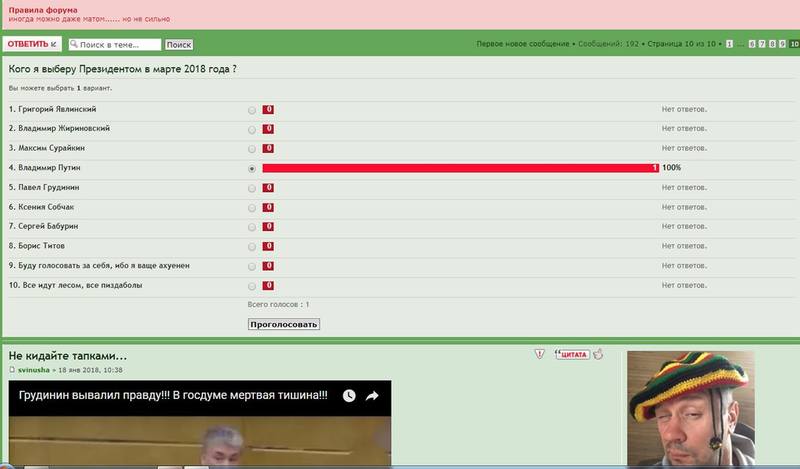Open the Правила форума link
800x469 pixels.
coord(38,10)
